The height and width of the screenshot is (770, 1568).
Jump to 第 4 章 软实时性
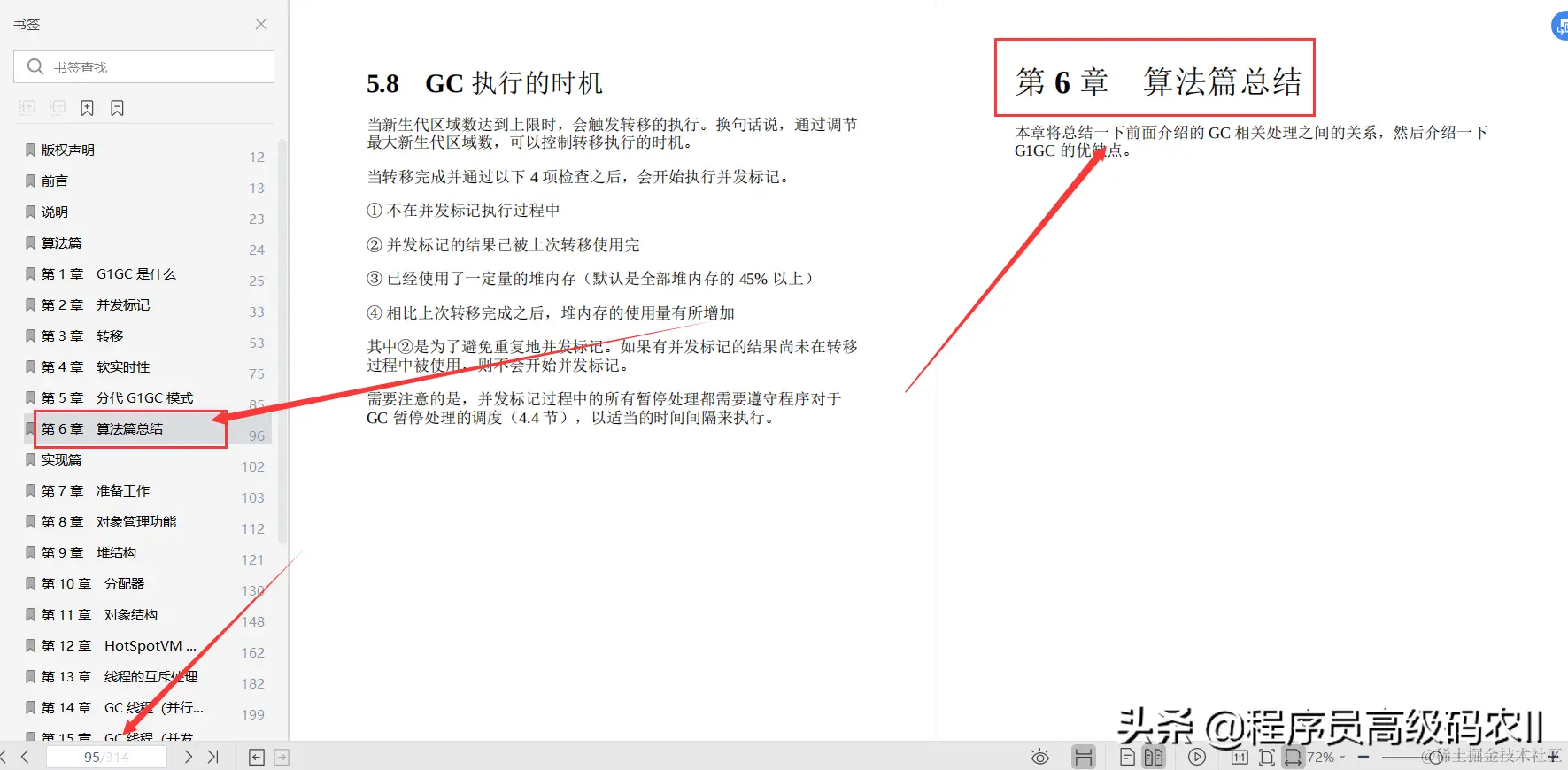coord(96,366)
